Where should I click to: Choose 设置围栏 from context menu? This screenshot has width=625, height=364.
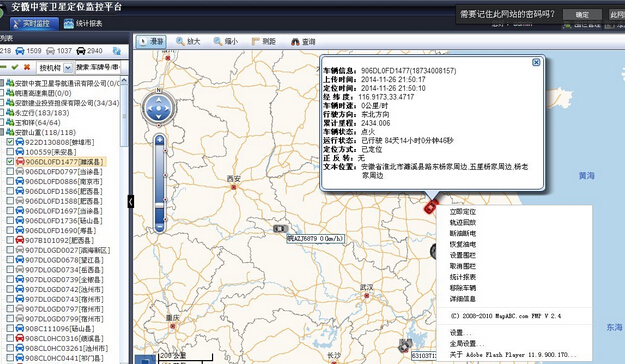tap(462, 255)
